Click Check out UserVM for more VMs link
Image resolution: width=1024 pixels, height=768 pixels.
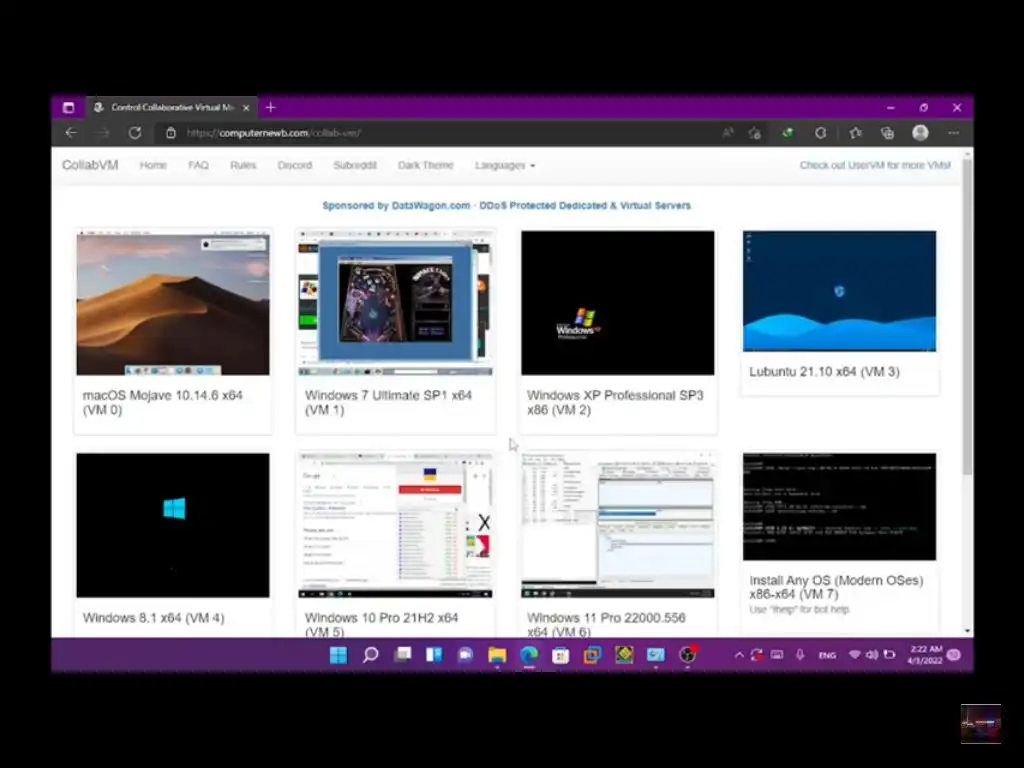pos(875,165)
